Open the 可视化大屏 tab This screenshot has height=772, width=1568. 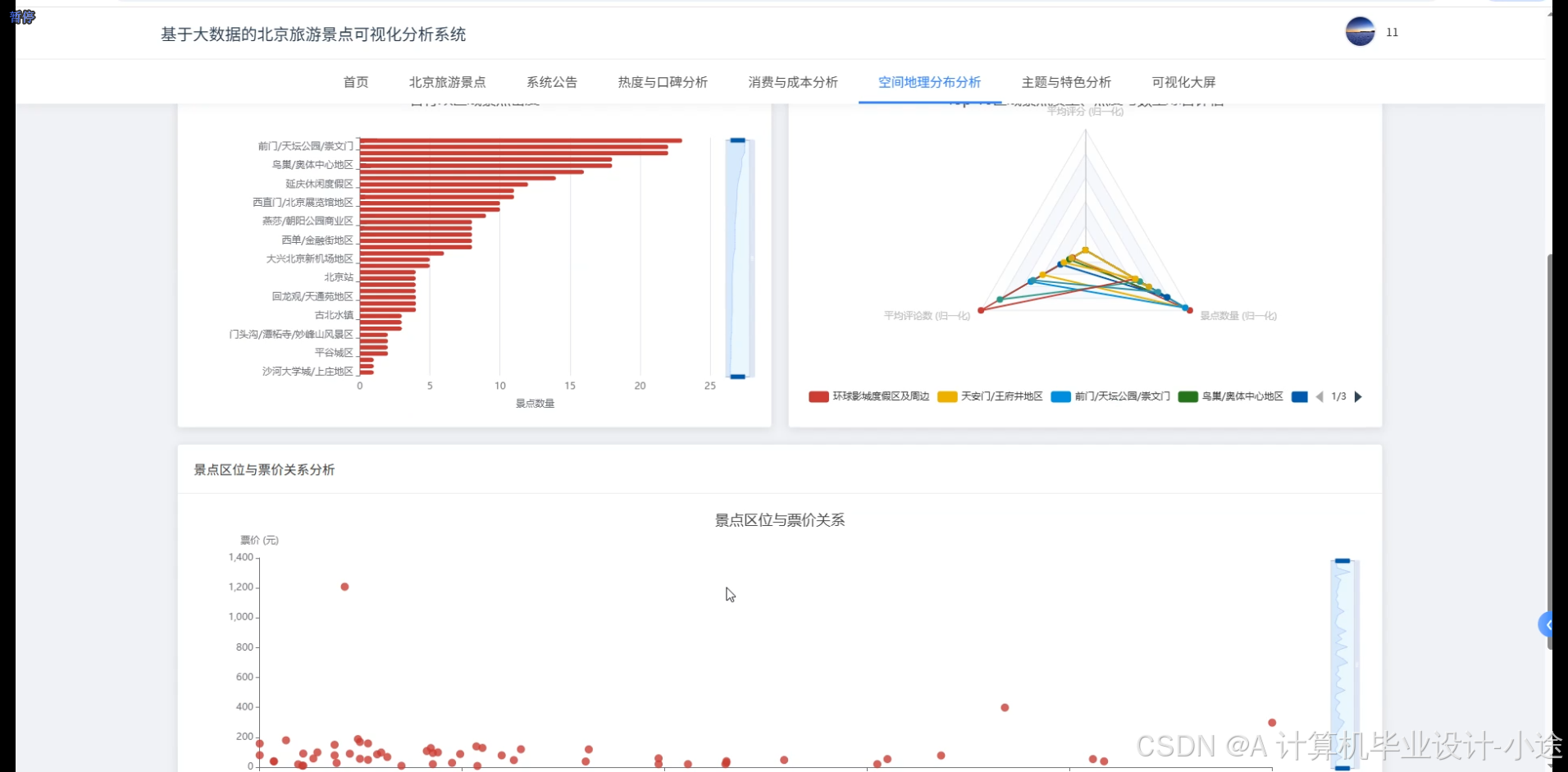click(x=1183, y=82)
